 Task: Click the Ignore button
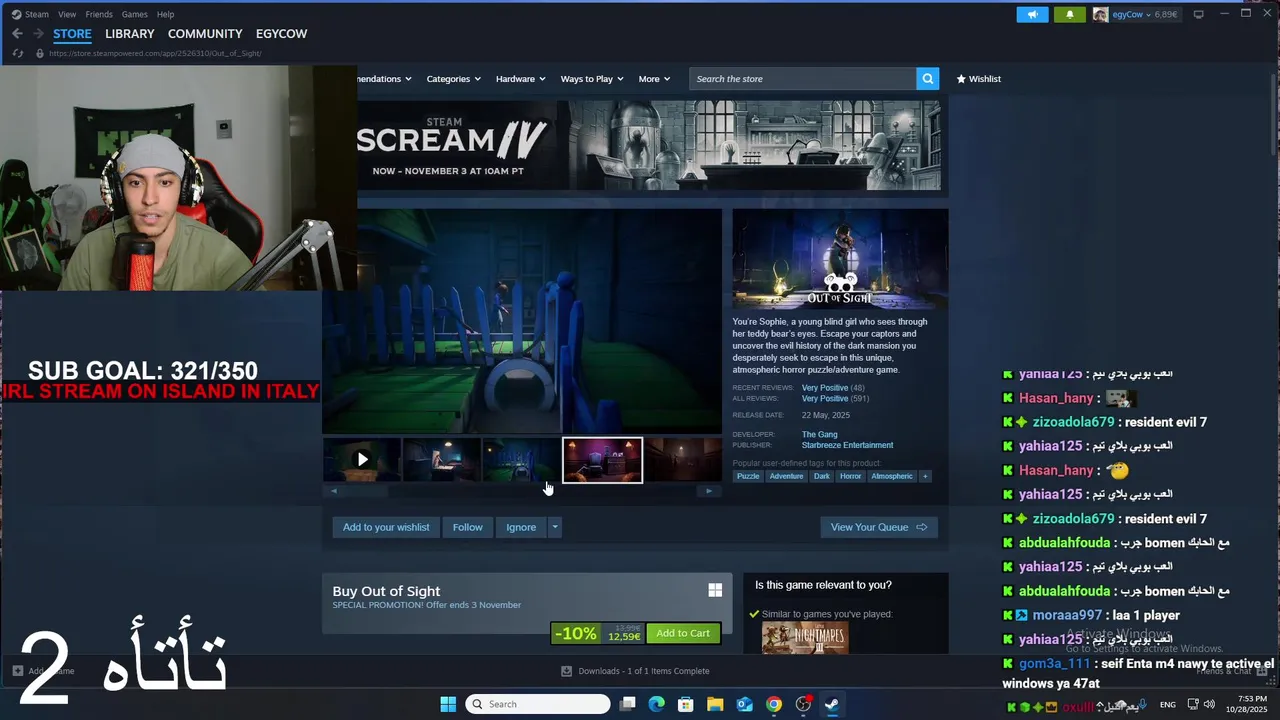[521, 527]
